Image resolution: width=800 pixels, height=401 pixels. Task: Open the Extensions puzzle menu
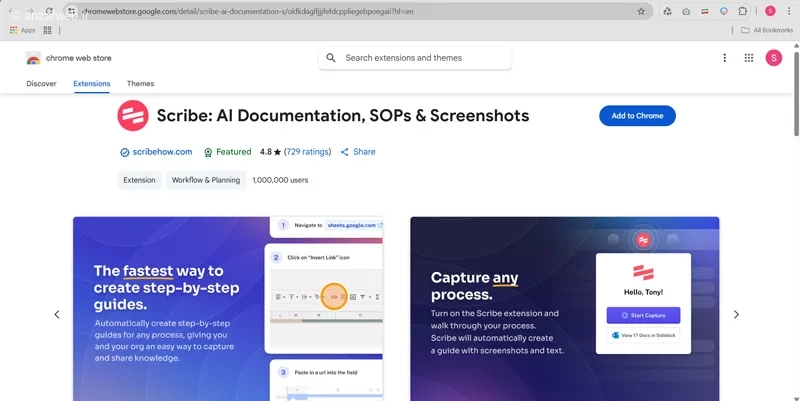[x=742, y=11]
